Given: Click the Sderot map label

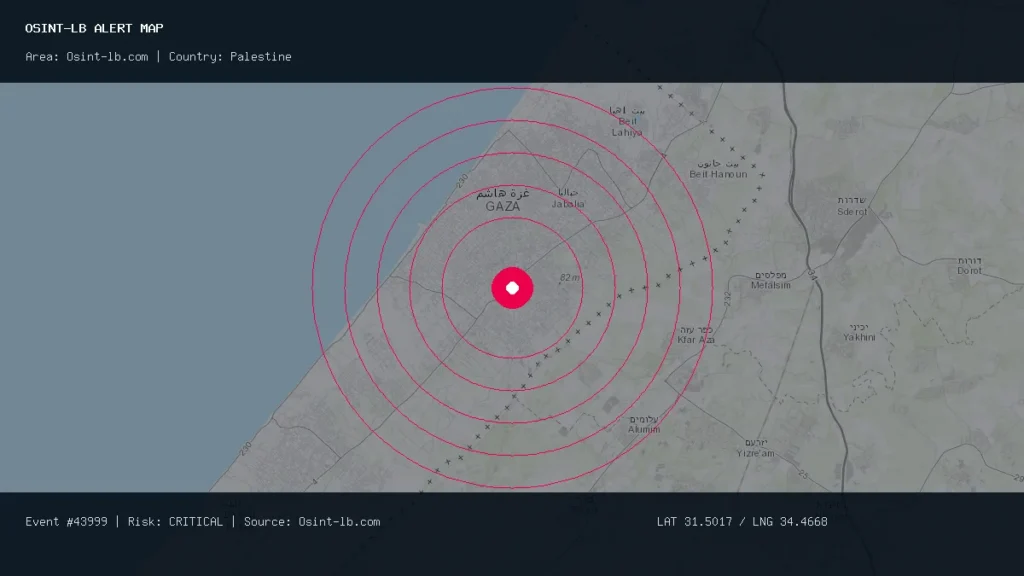Looking at the screenshot, I should pos(852,206).
